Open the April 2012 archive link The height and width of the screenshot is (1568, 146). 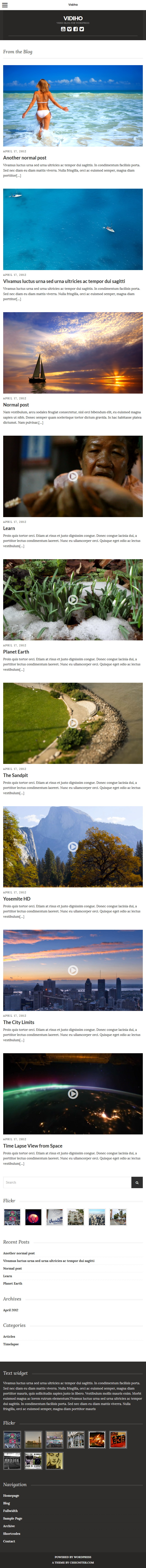tap(10, 1310)
